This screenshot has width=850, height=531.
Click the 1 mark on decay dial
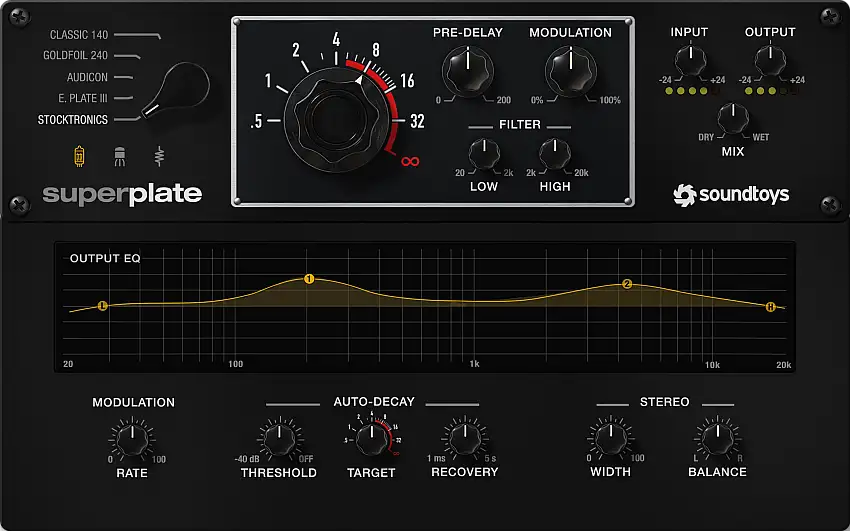pyautogui.click(x=268, y=81)
